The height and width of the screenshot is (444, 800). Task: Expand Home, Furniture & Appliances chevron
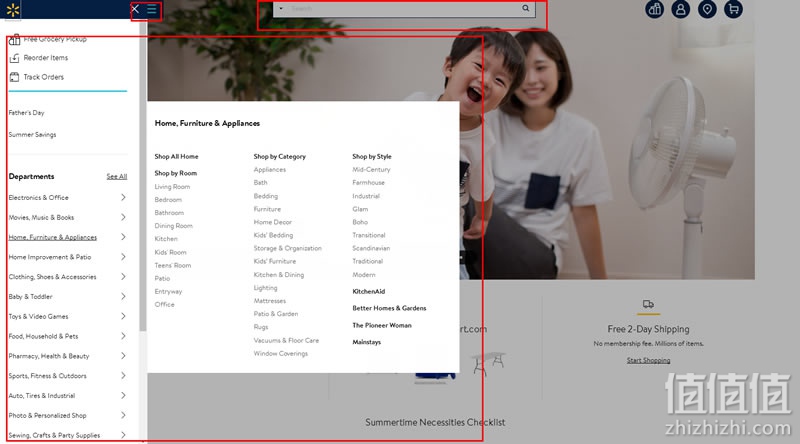tap(123, 237)
